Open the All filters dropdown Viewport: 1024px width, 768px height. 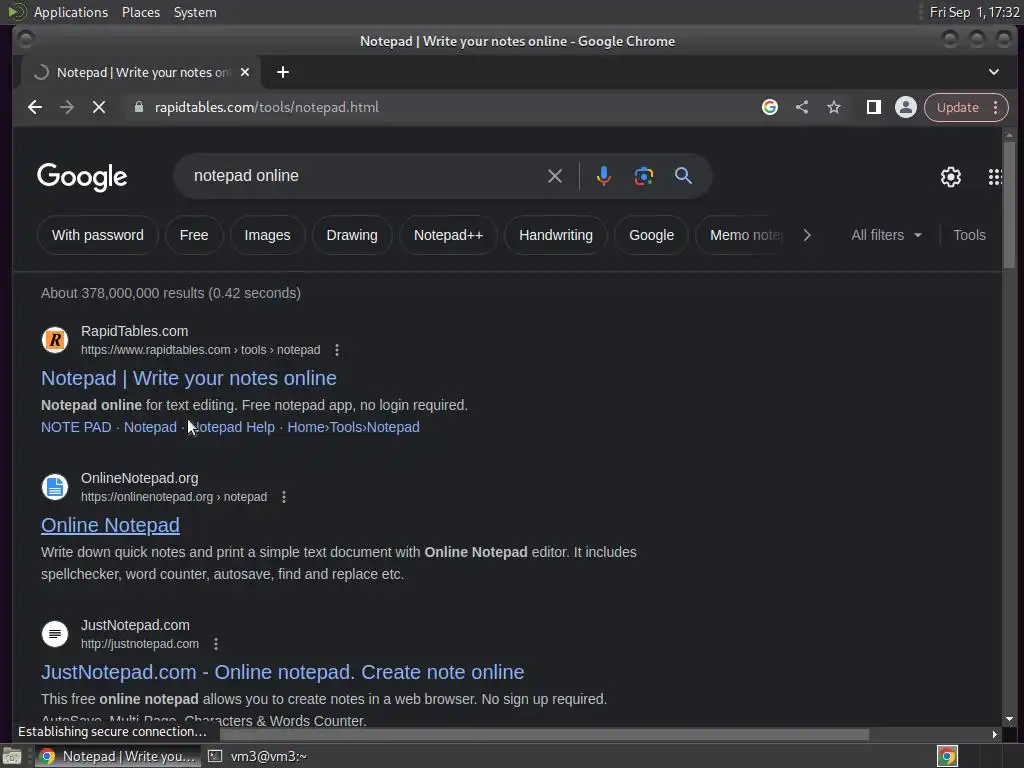pyautogui.click(x=886, y=235)
